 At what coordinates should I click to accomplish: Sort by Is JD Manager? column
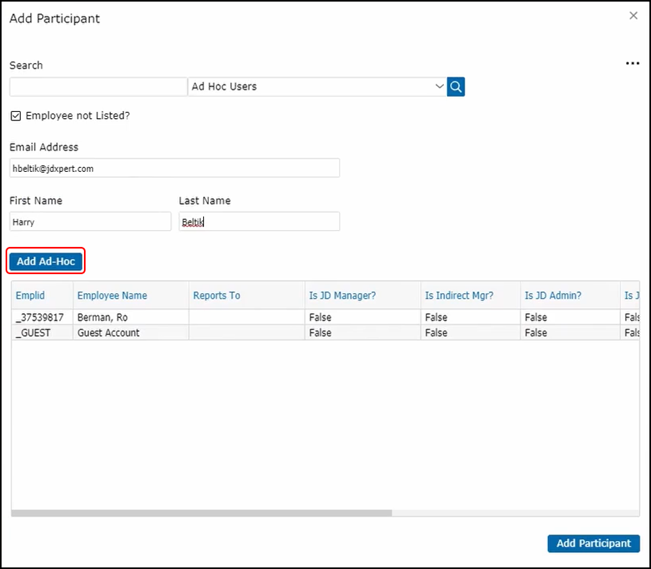point(342,296)
